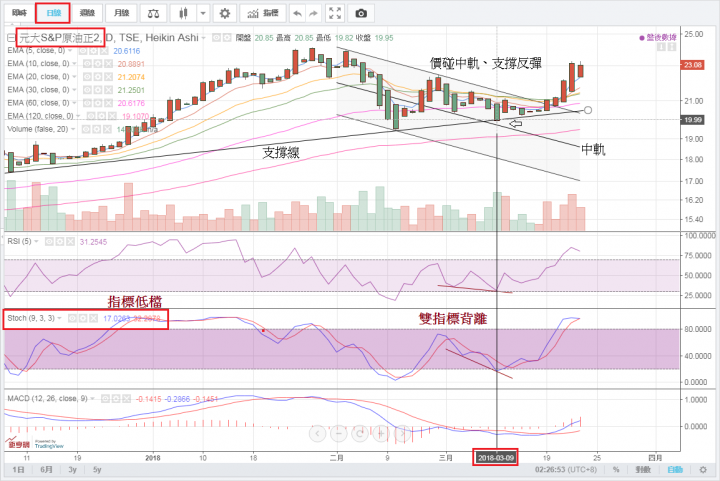Expand the EMA (20, close, 0) legend menu
Viewport: 720px width, 481px height.
[x=74, y=77]
